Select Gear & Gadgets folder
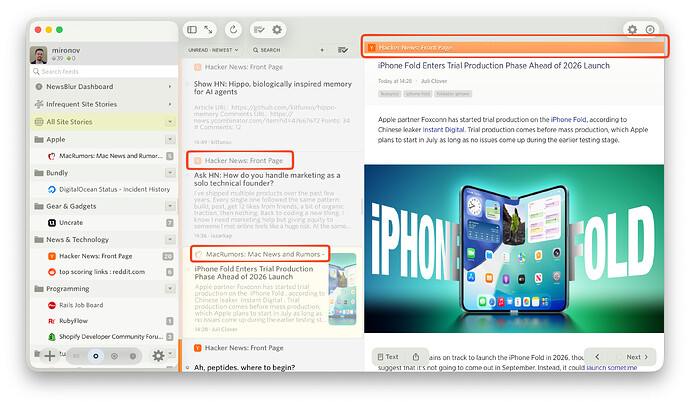The height and width of the screenshot is (406, 690). 104,206
